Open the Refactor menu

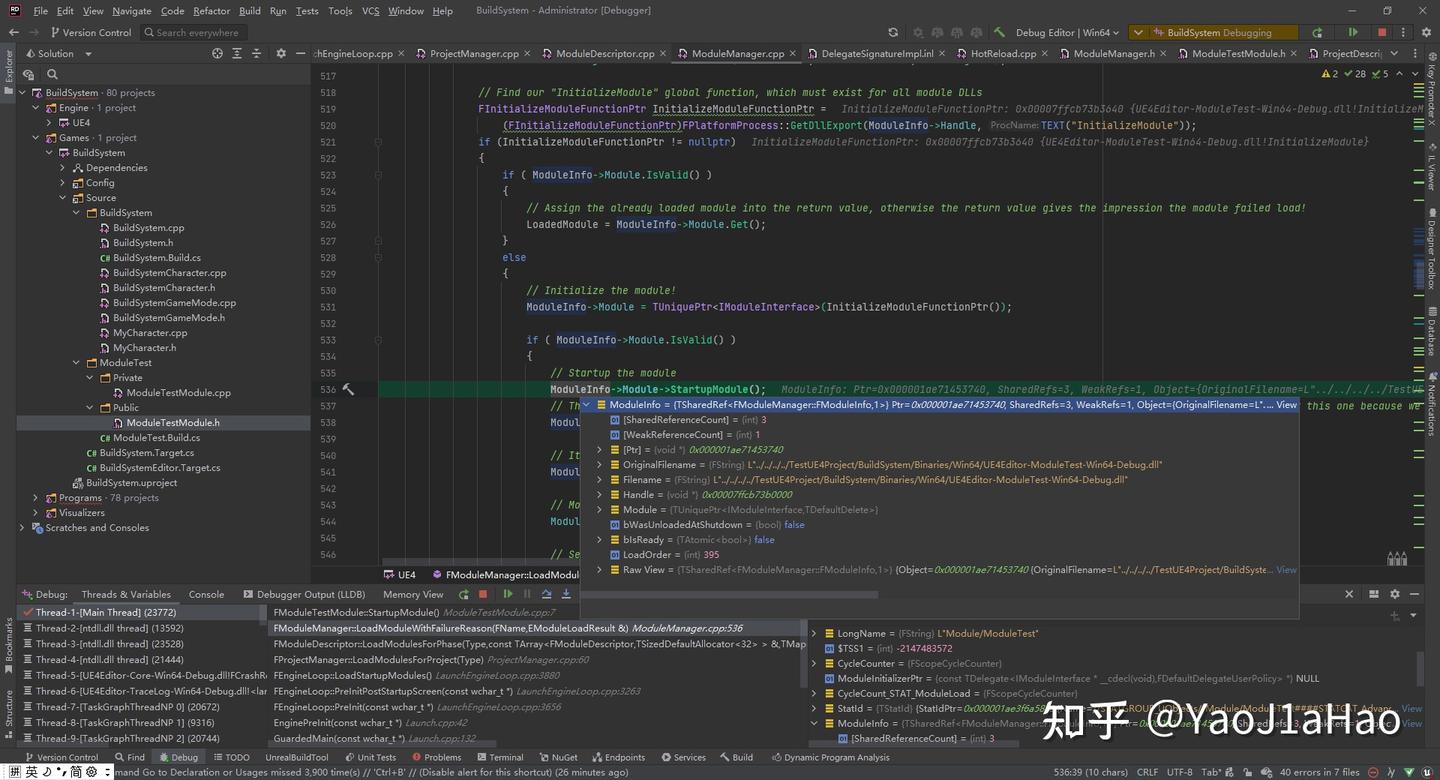pos(211,11)
